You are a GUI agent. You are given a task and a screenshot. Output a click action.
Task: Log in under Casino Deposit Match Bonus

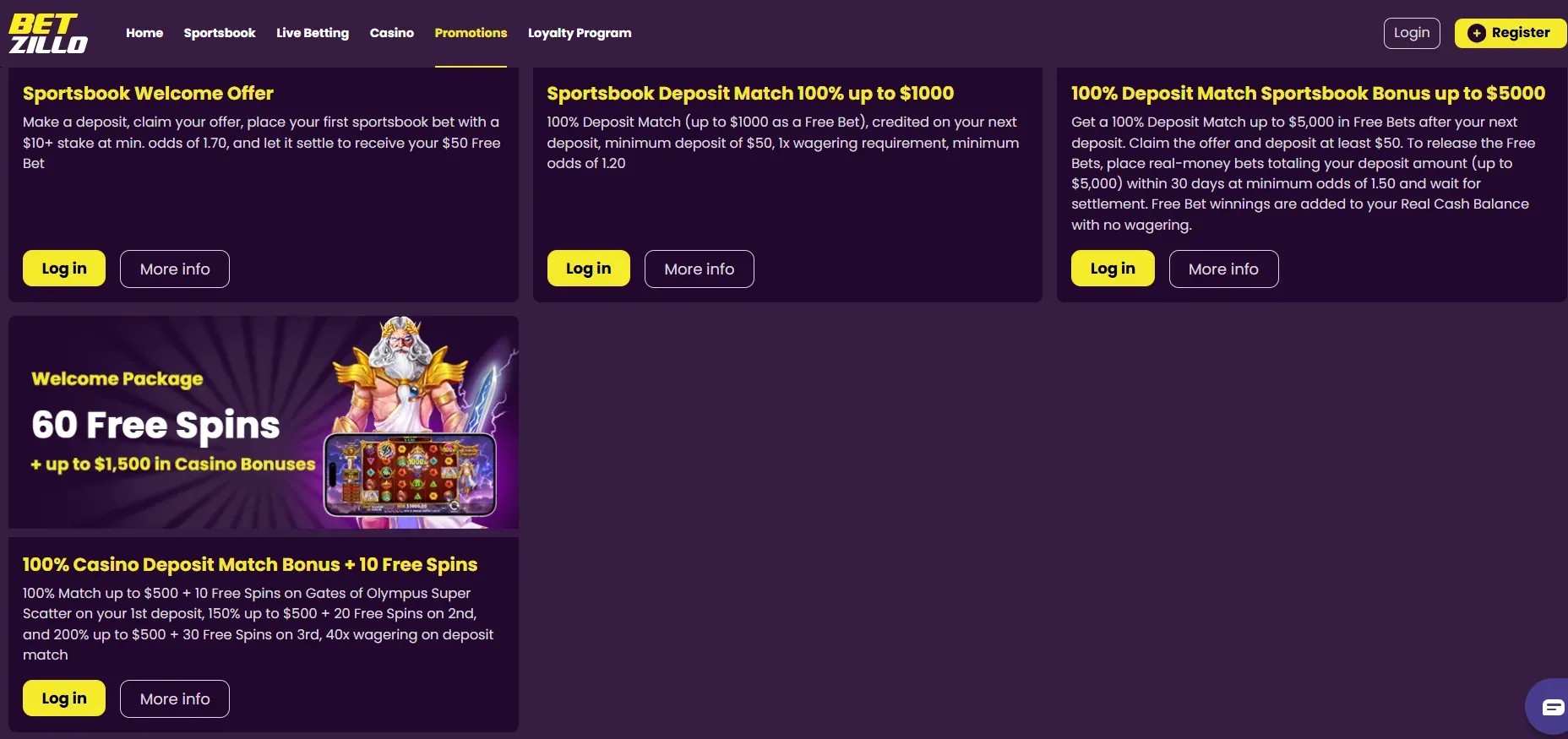click(64, 698)
